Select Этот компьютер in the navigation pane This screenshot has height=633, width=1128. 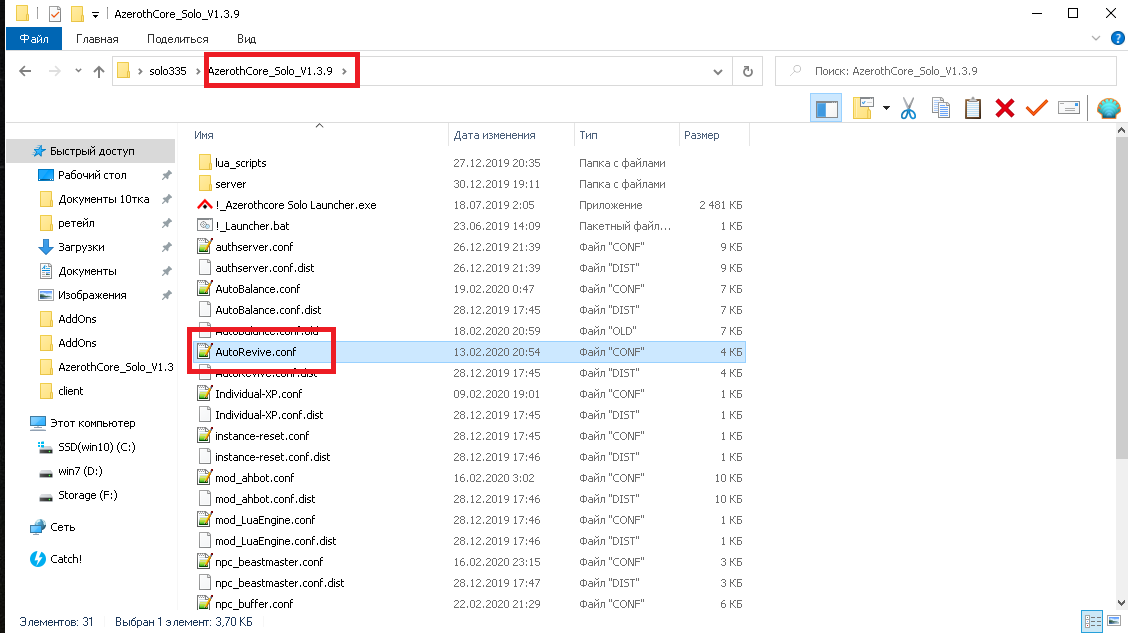coord(92,423)
